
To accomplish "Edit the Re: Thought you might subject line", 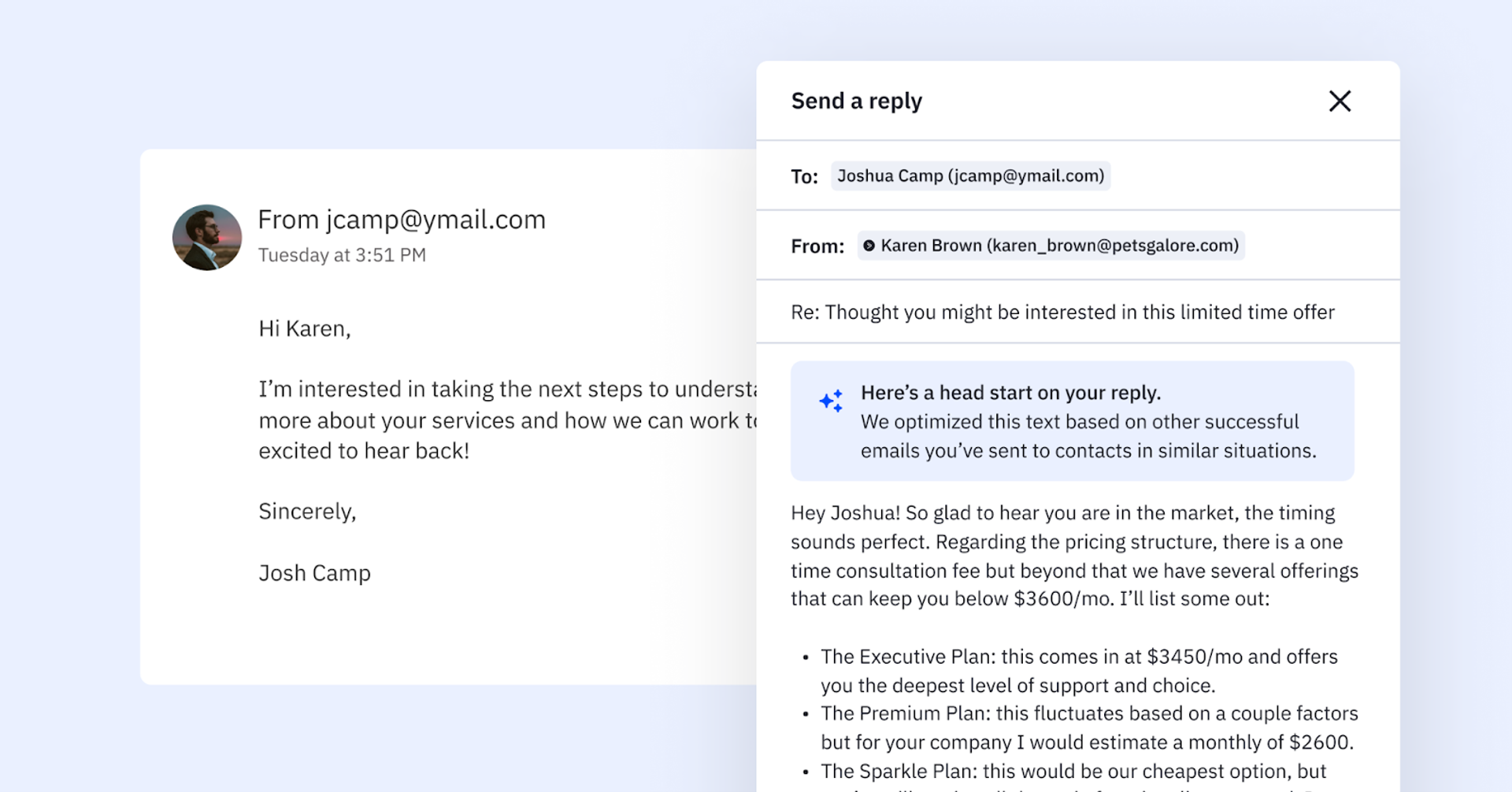I will 1062,313.
